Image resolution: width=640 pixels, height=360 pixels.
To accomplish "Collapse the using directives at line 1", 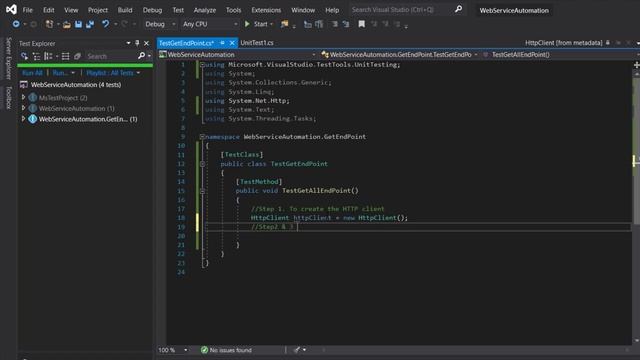I will pos(202,64).
